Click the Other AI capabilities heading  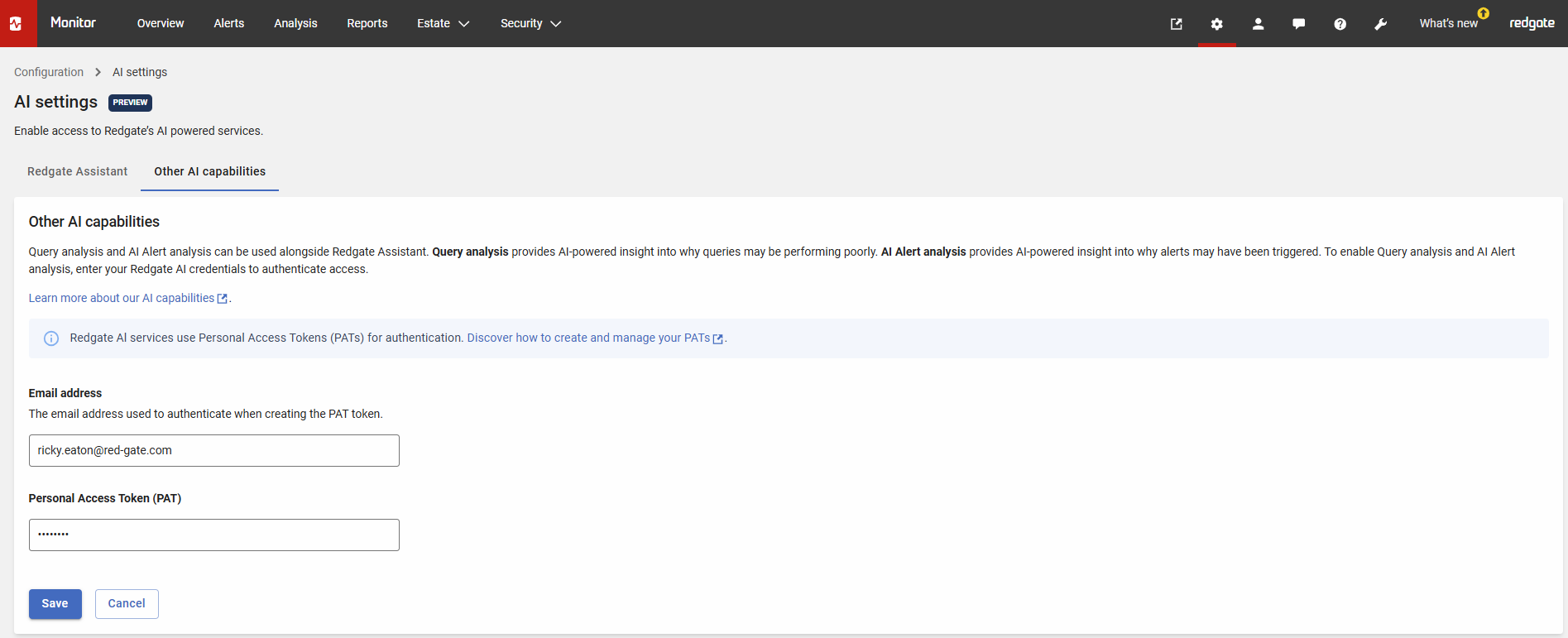pyautogui.click(x=94, y=222)
